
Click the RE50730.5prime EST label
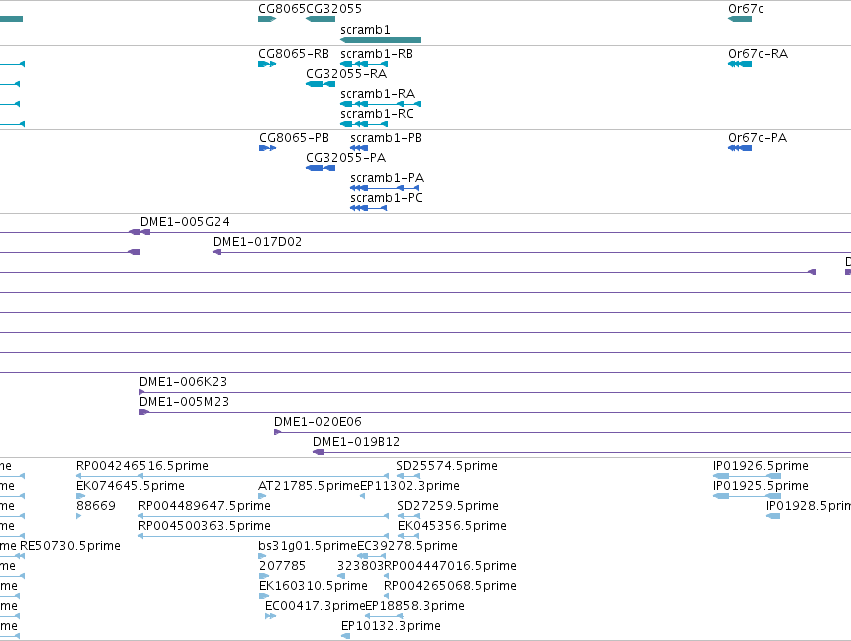click(x=71, y=545)
